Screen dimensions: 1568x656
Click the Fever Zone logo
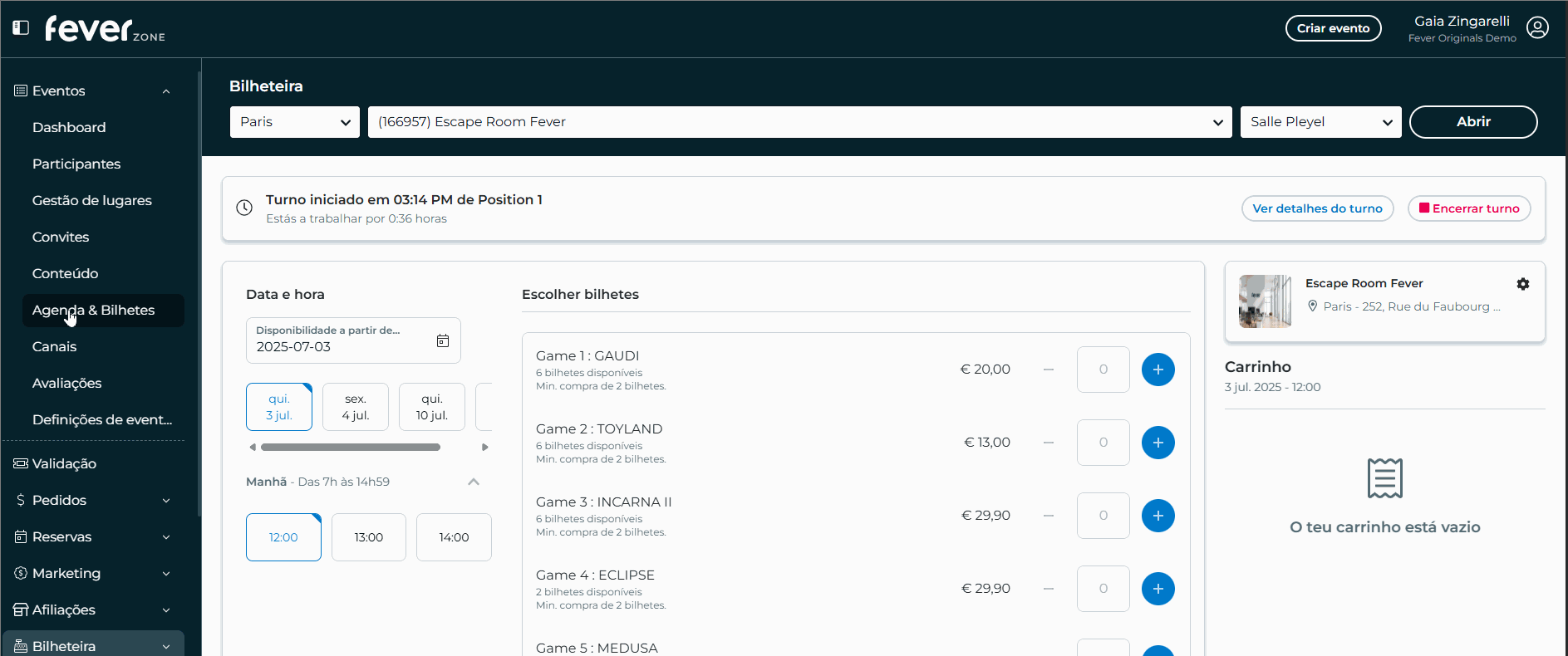pyautogui.click(x=105, y=29)
